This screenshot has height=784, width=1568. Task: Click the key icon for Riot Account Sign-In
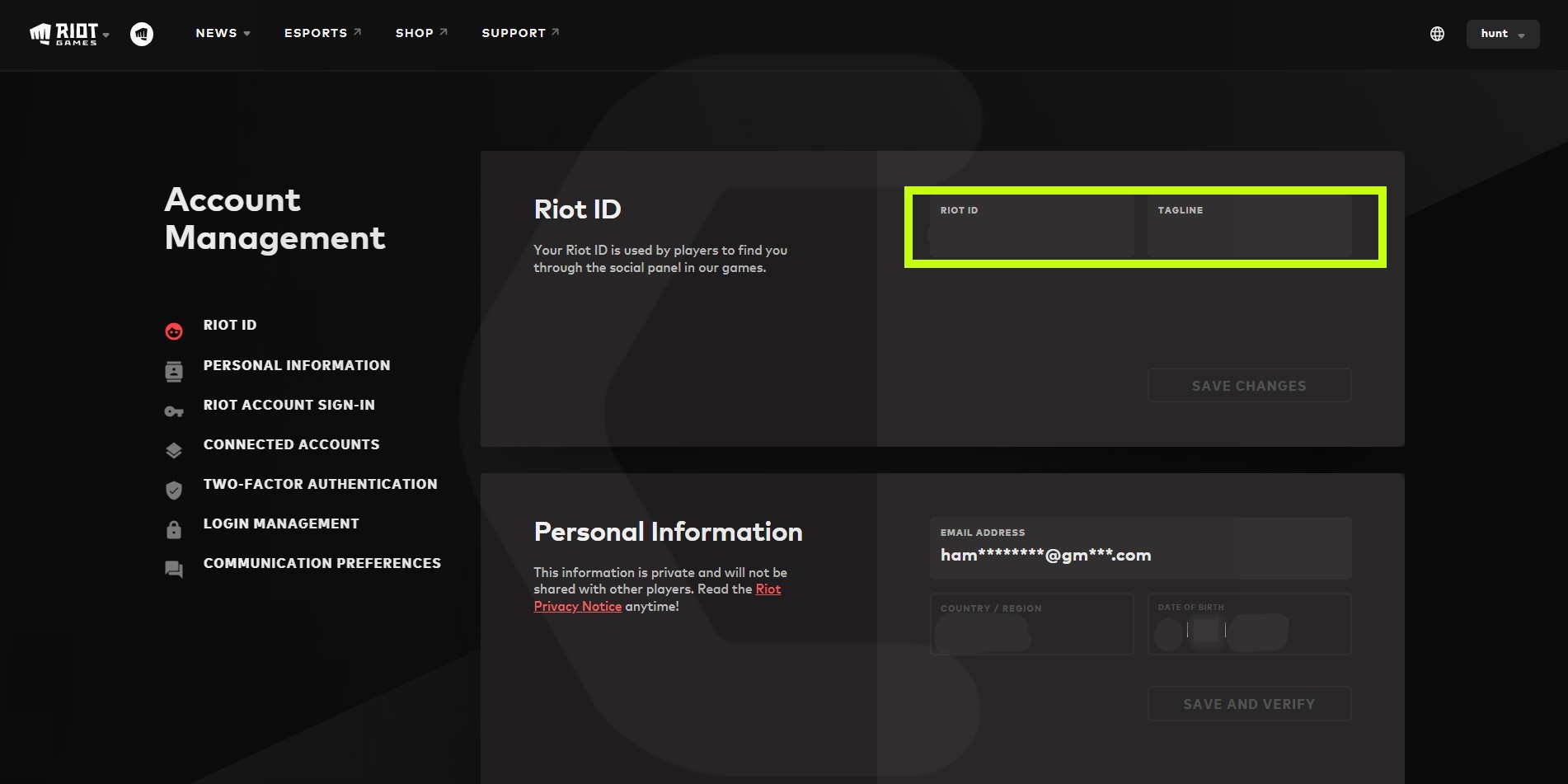tap(174, 411)
